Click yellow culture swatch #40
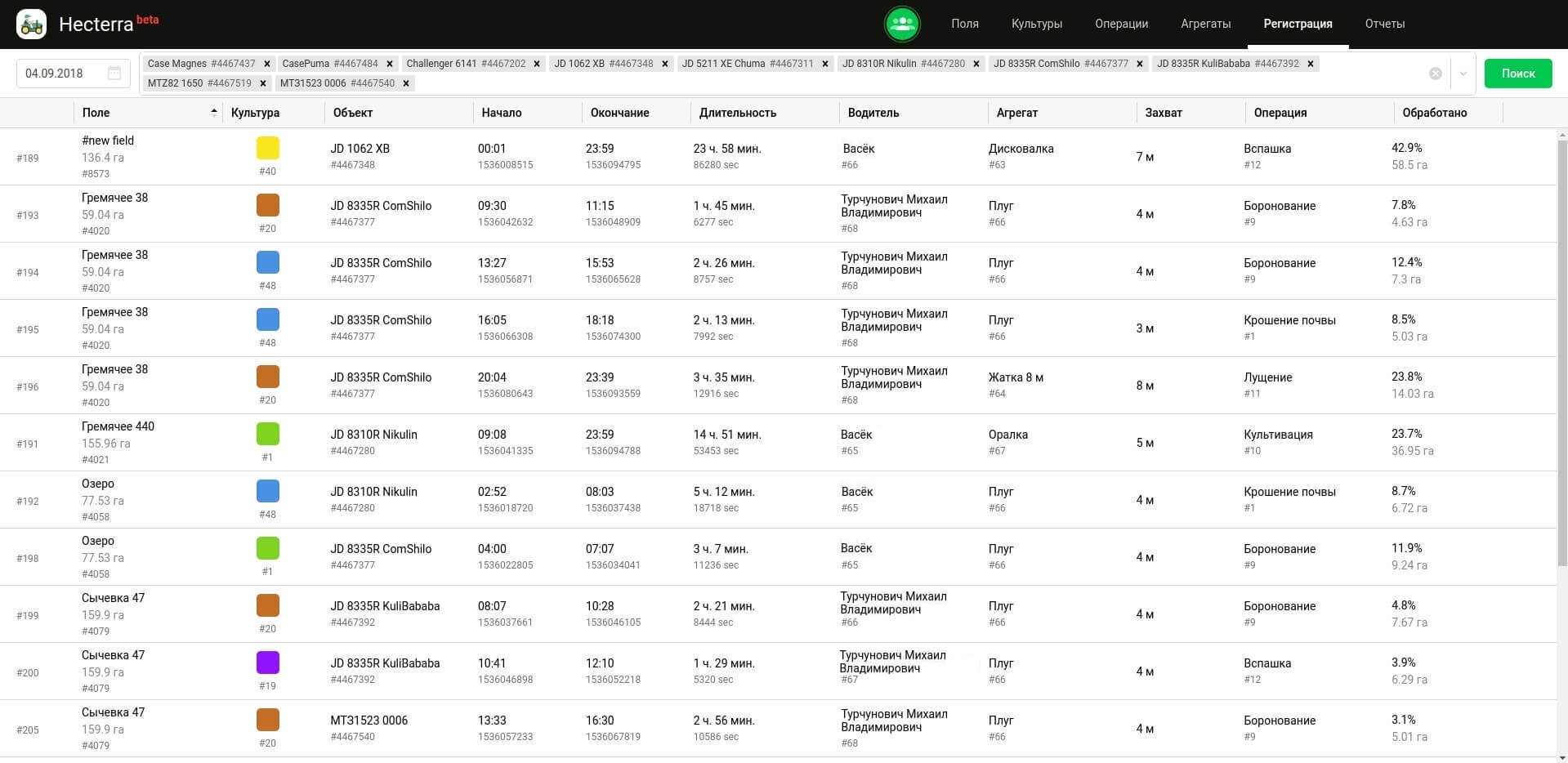This screenshot has width=1568, height=763. pos(267,148)
